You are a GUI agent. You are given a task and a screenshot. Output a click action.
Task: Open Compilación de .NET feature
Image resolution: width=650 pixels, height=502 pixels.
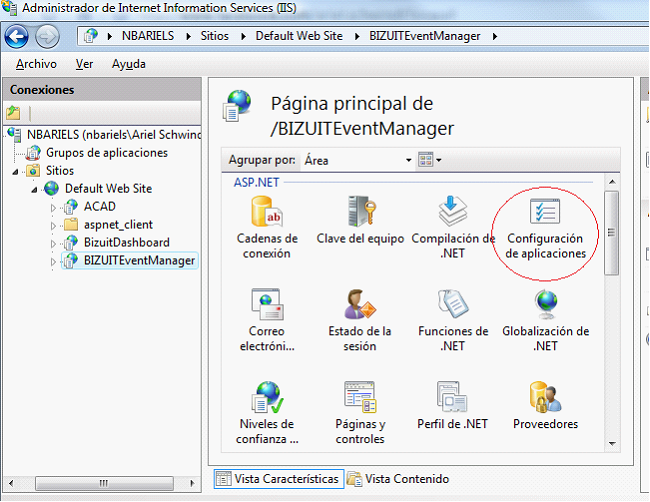coord(453,228)
